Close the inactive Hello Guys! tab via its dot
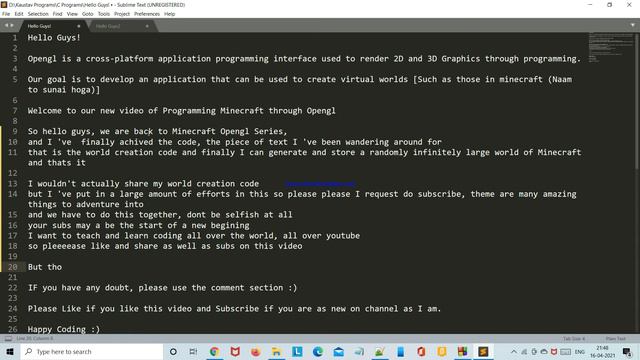 [147, 26]
